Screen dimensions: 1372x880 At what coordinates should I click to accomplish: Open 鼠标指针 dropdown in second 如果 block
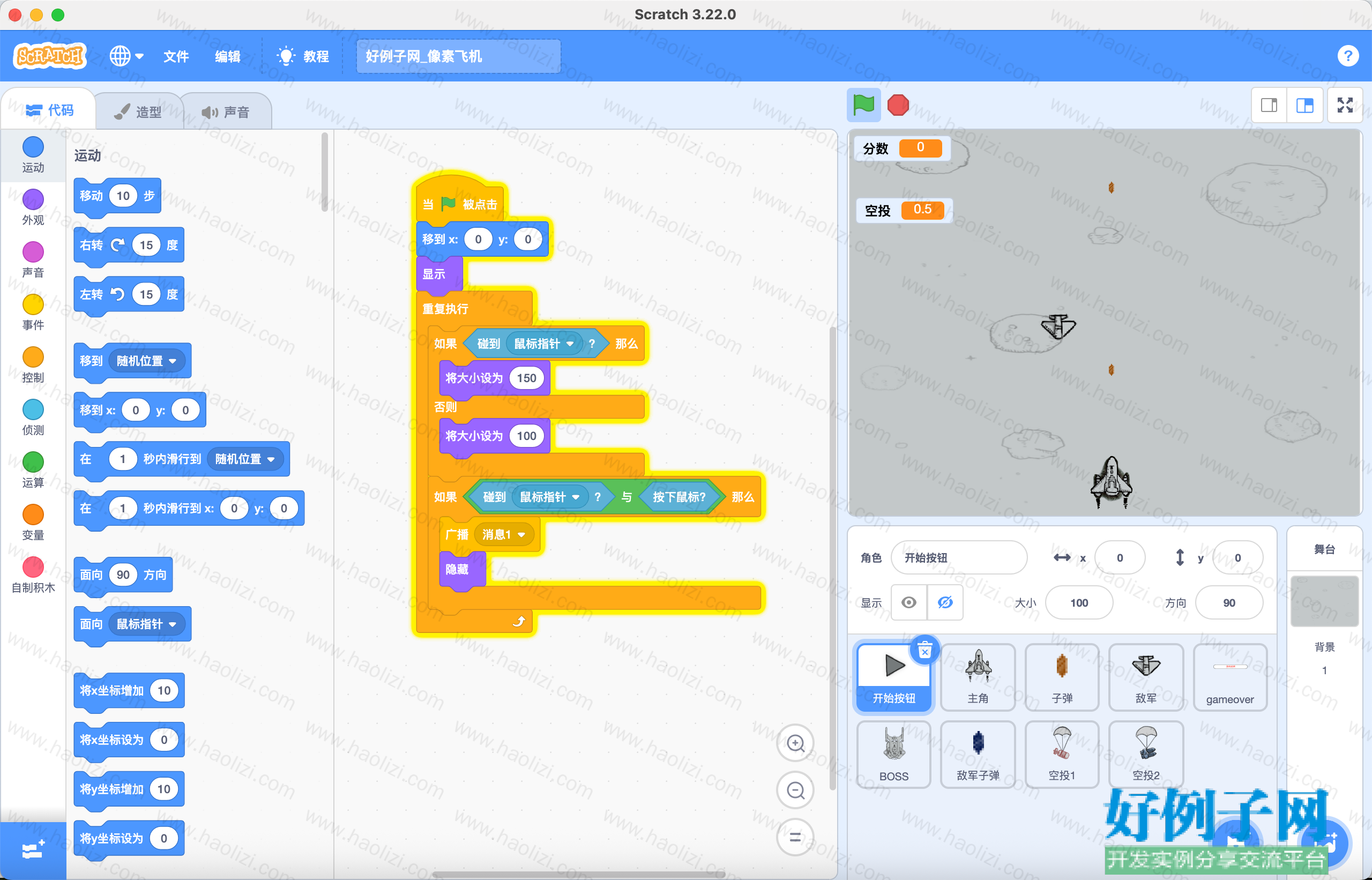(550, 497)
